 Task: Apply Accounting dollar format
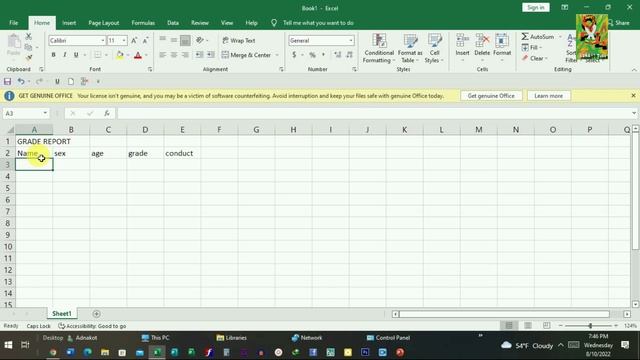[x=294, y=55]
